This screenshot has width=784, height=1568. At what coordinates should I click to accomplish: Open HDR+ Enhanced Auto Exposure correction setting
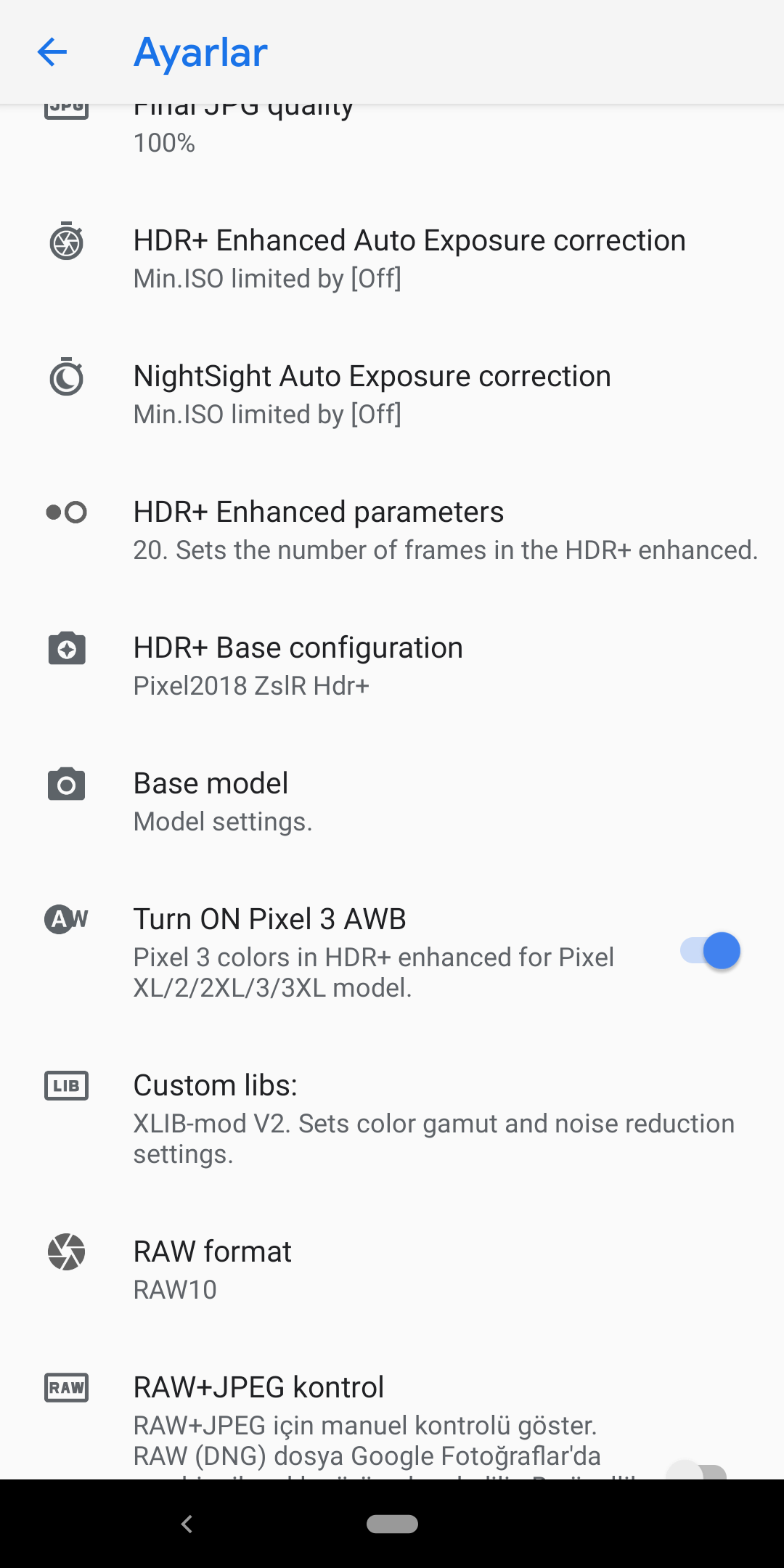coord(392,258)
